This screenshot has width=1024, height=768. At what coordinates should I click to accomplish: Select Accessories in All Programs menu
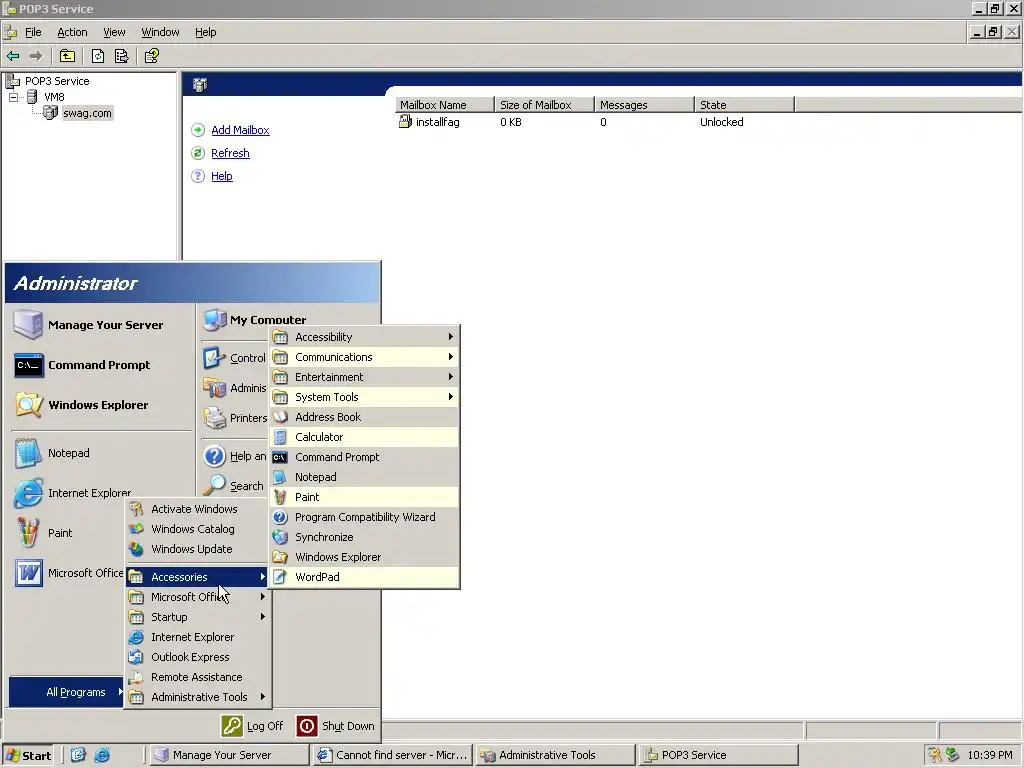pyautogui.click(x=198, y=577)
